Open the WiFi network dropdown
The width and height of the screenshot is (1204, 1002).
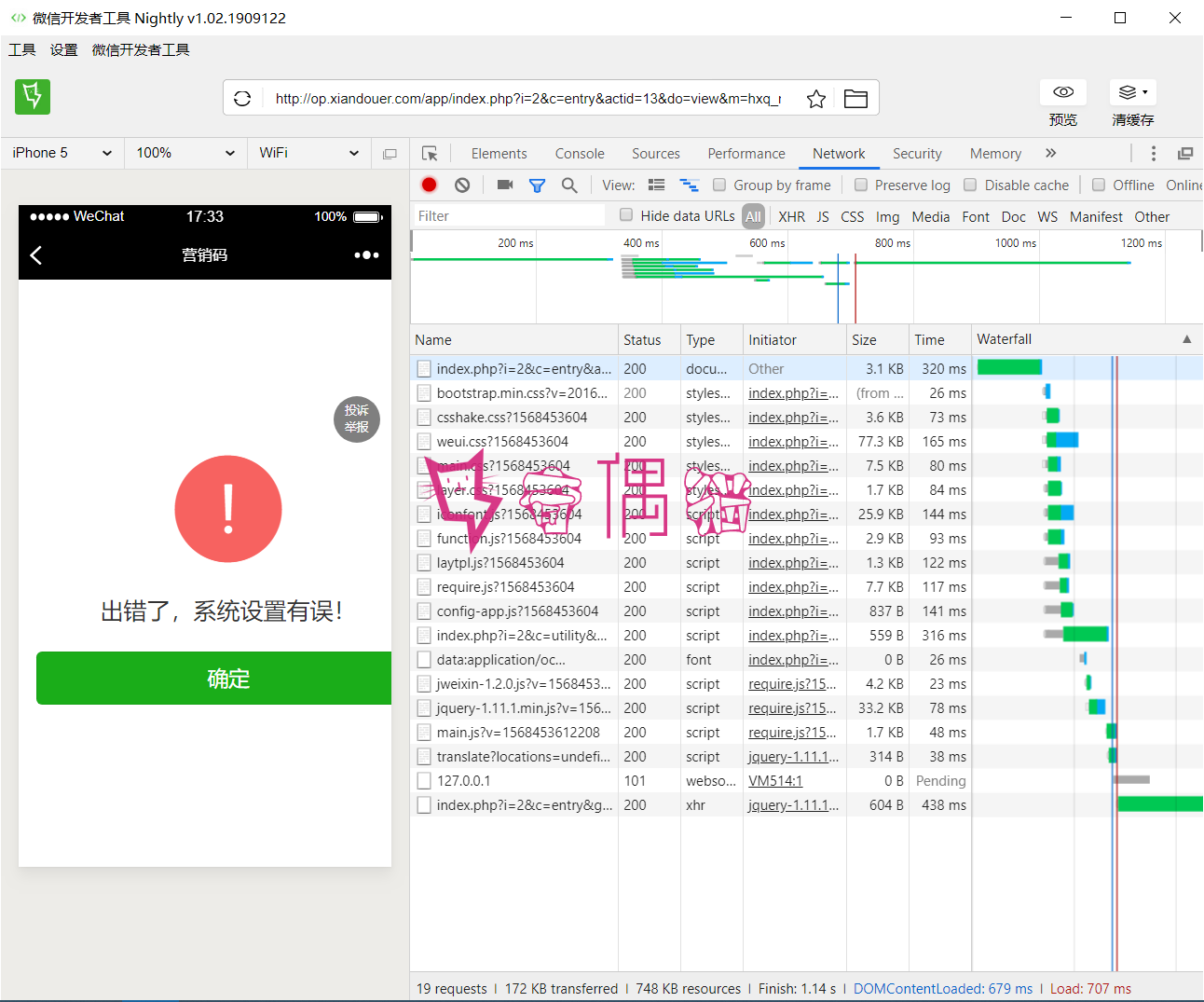[308, 153]
